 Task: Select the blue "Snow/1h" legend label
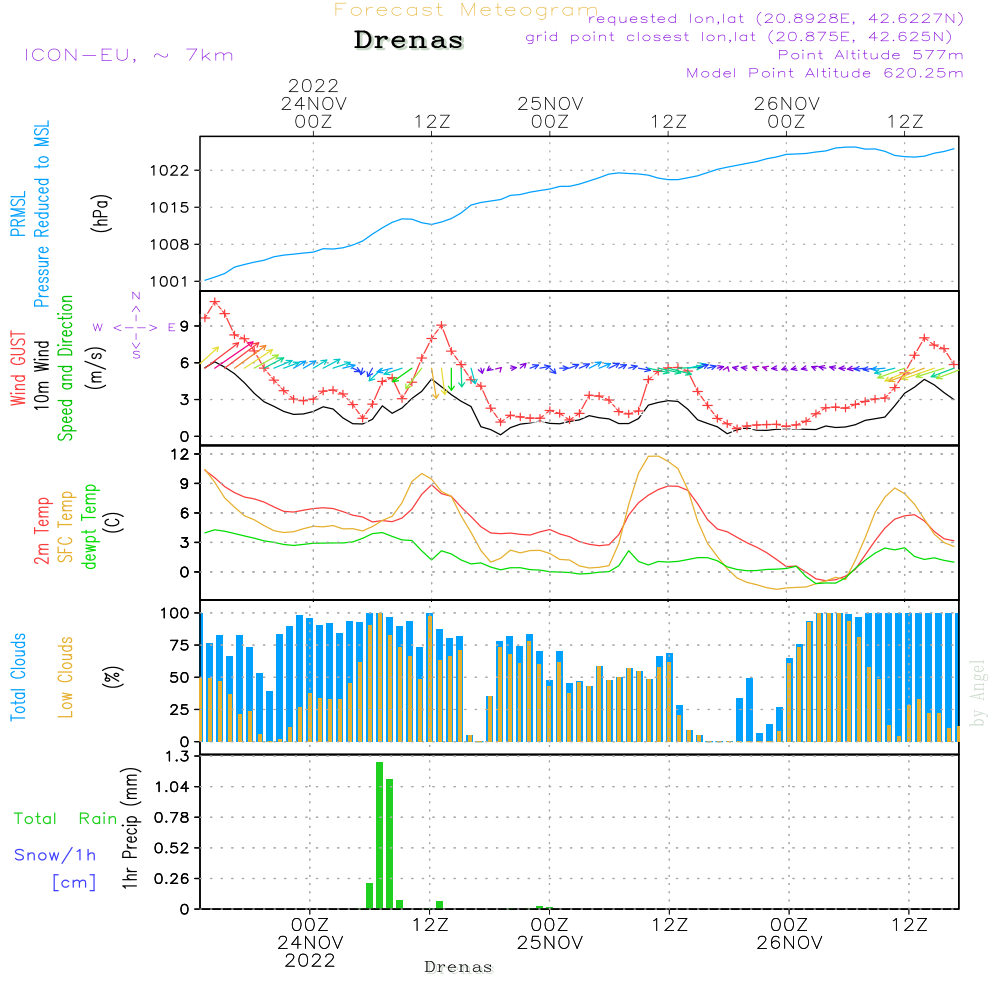coord(55,855)
